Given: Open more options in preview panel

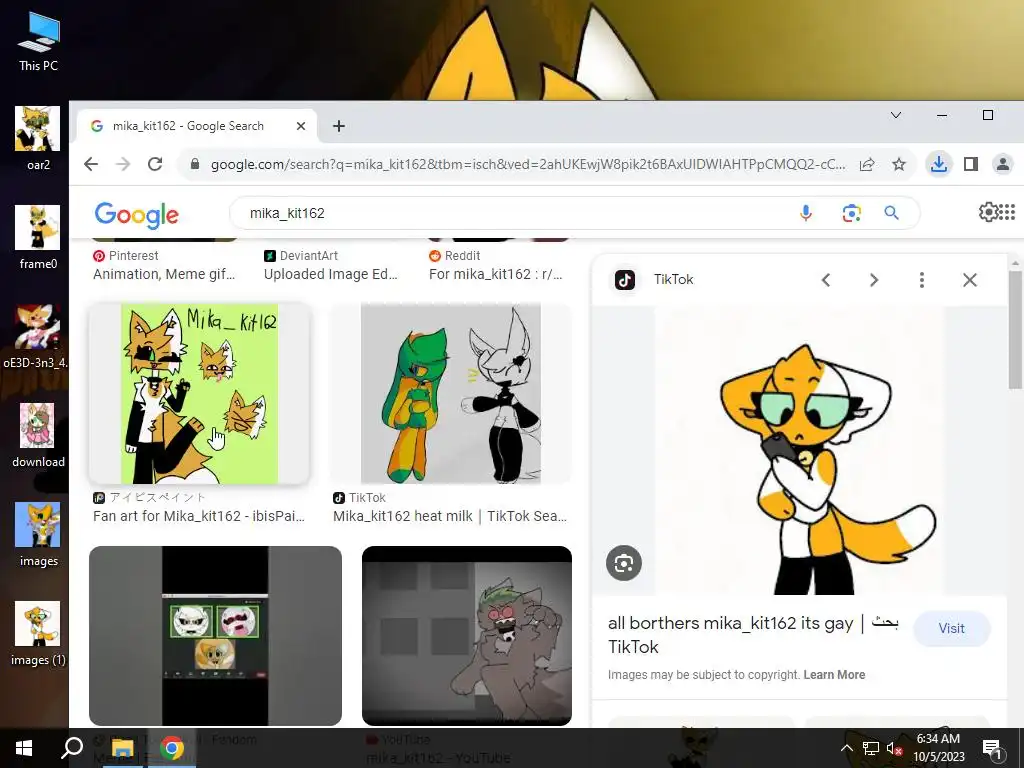Looking at the screenshot, I should (921, 280).
